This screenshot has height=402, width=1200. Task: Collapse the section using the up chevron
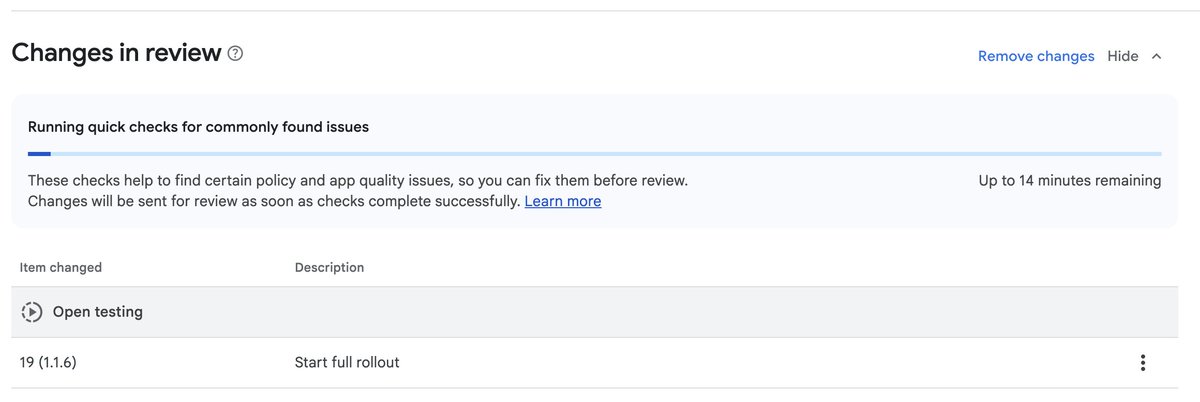[x=1157, y=56]
